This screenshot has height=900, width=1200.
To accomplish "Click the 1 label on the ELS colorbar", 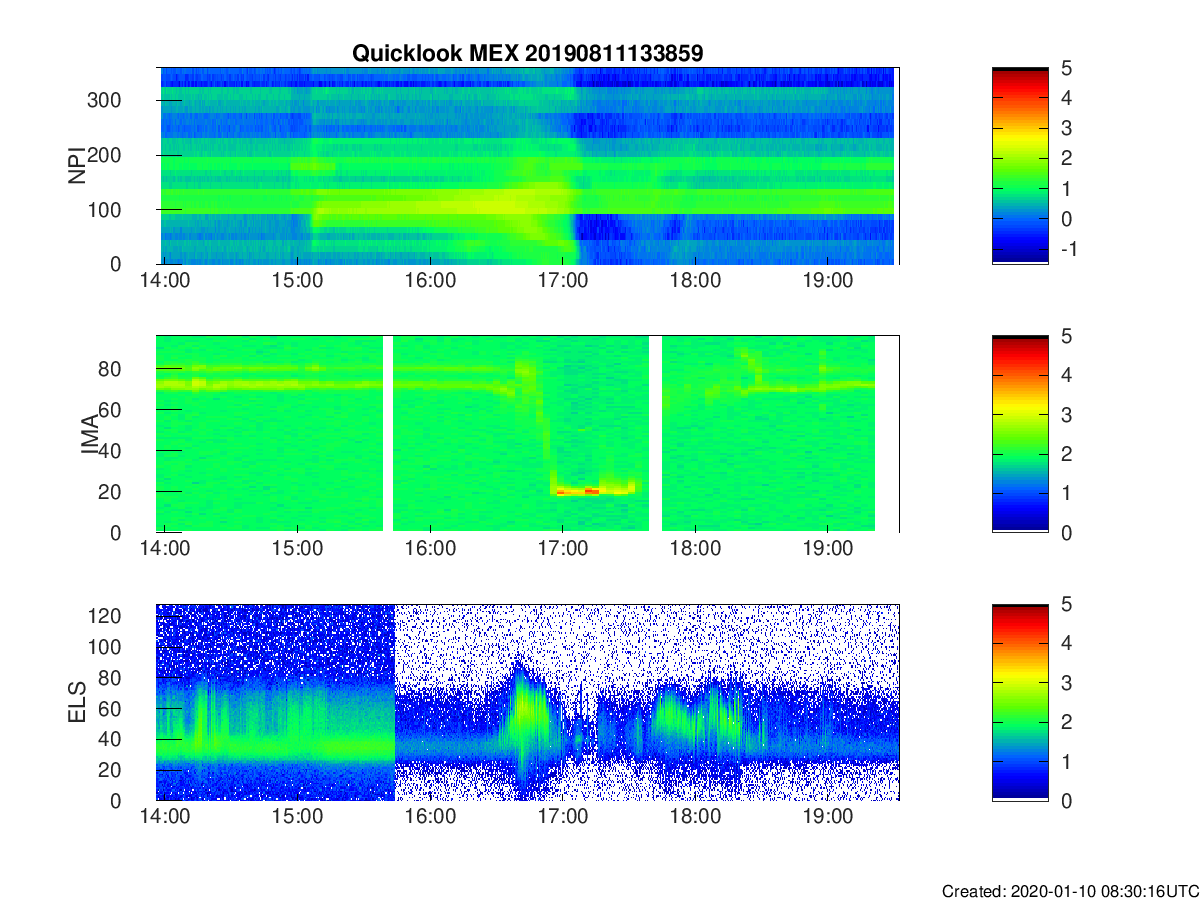I will (x=1067, y=762).
